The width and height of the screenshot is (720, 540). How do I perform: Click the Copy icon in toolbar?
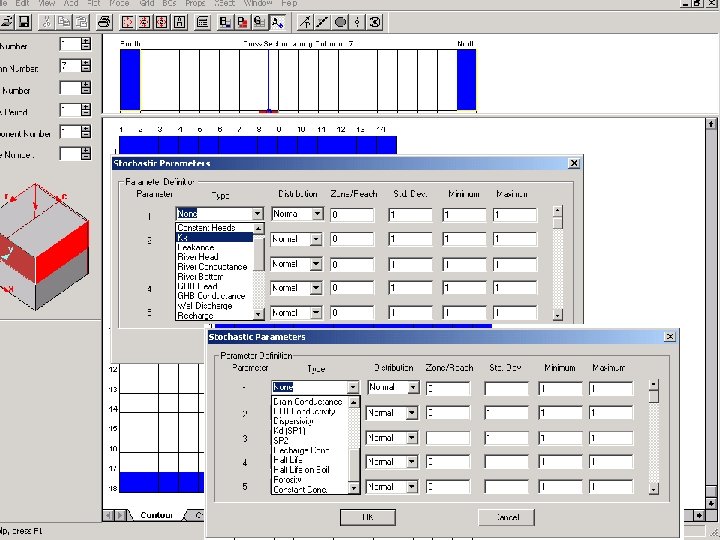(x=63, y=21)
